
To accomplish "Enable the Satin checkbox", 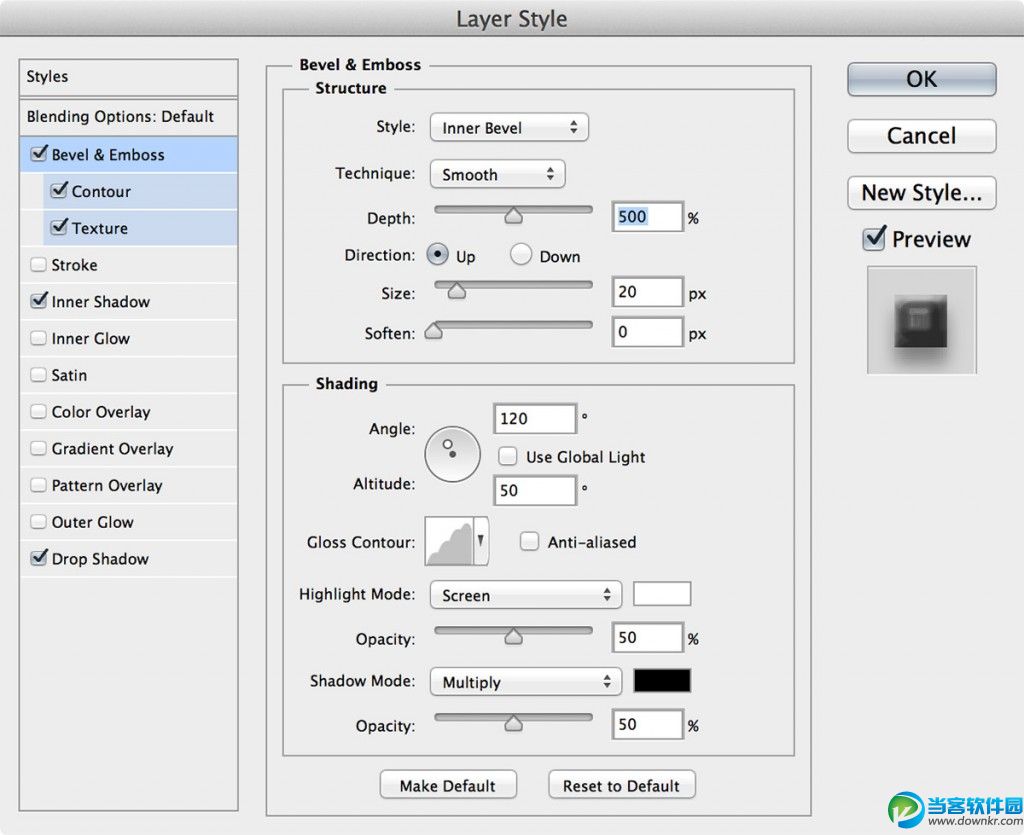I will tap(39, 374).
